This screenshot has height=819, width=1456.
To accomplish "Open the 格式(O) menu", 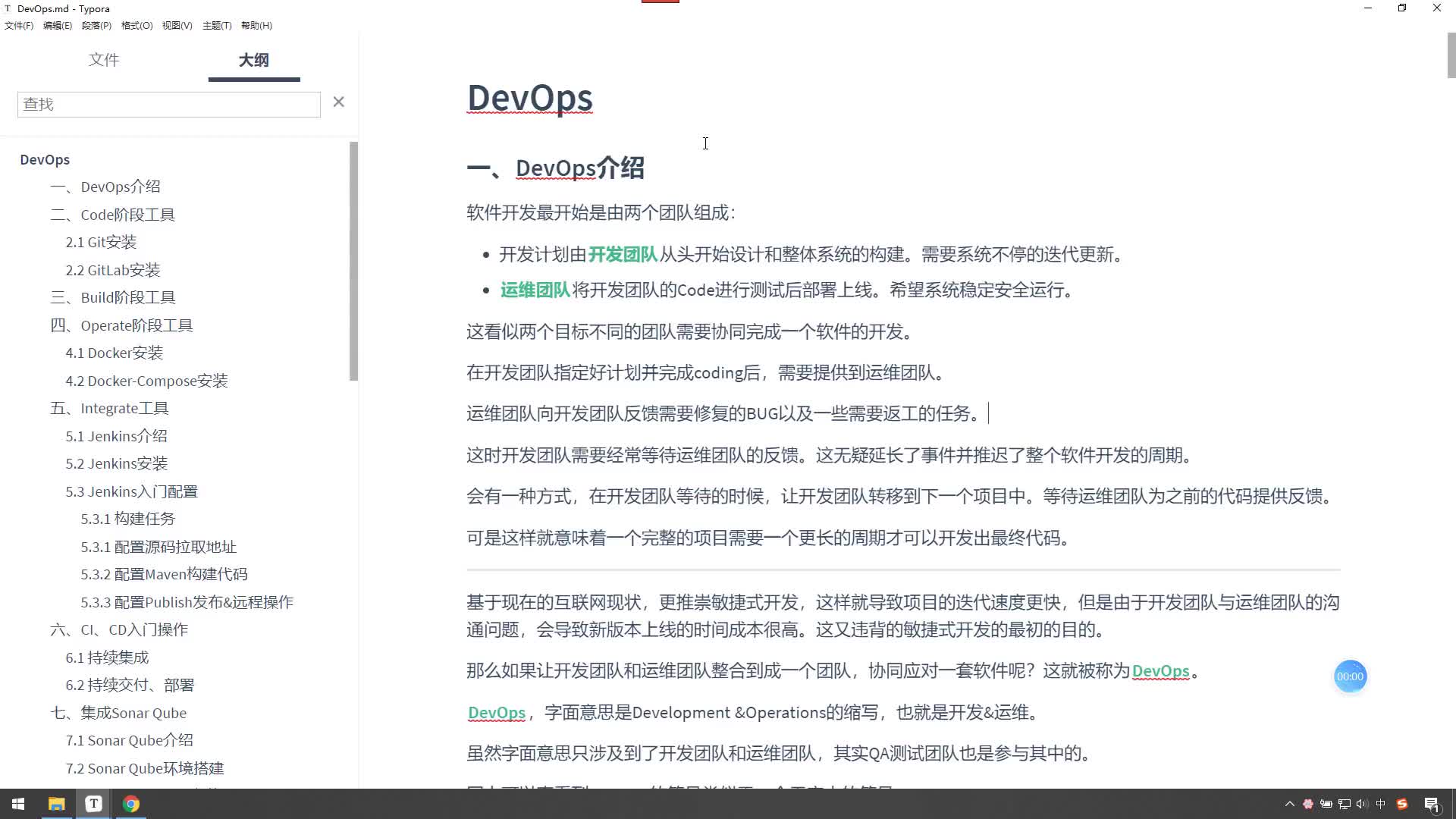I will 136,25.
